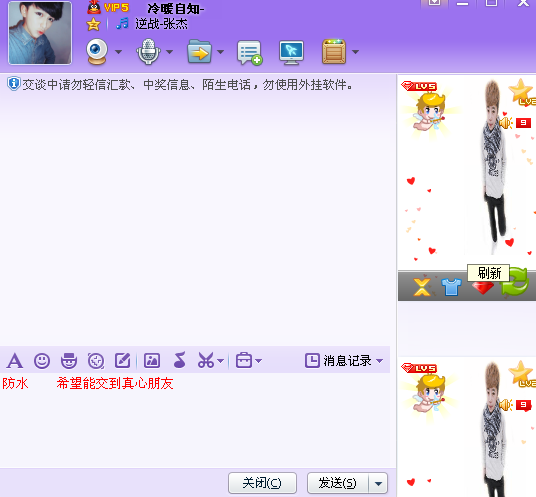Take a screenshot with scissors icon
Image resolution: width=536 pixels, height=497 pixels.
[x=206, y=360]
